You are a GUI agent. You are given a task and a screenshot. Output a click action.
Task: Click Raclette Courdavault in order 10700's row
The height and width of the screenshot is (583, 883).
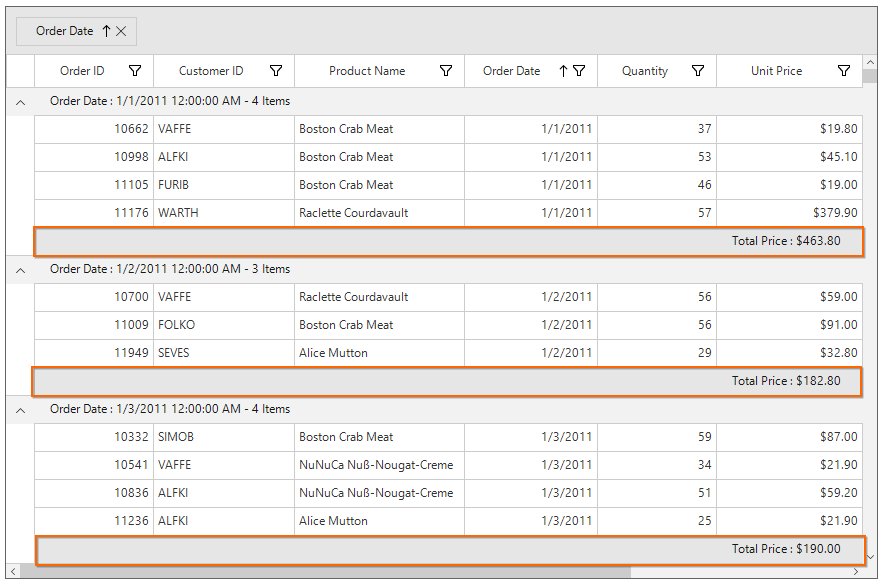pyautogui.click(x=356, y=297)
